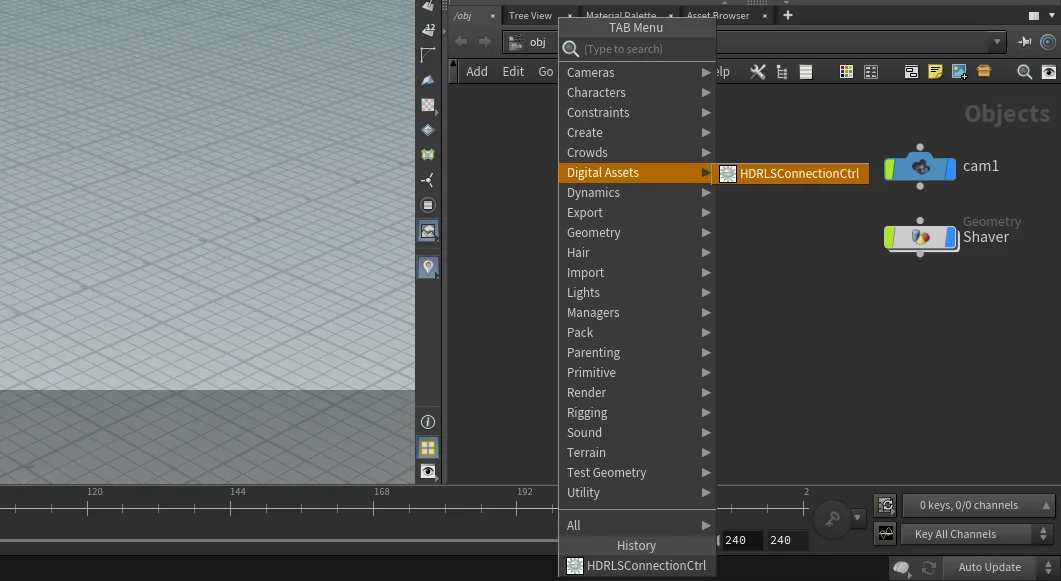Expand the network path dropdown arrow
The height and width of the screenshot is (581, 1061).
click(x=997, y=42)
